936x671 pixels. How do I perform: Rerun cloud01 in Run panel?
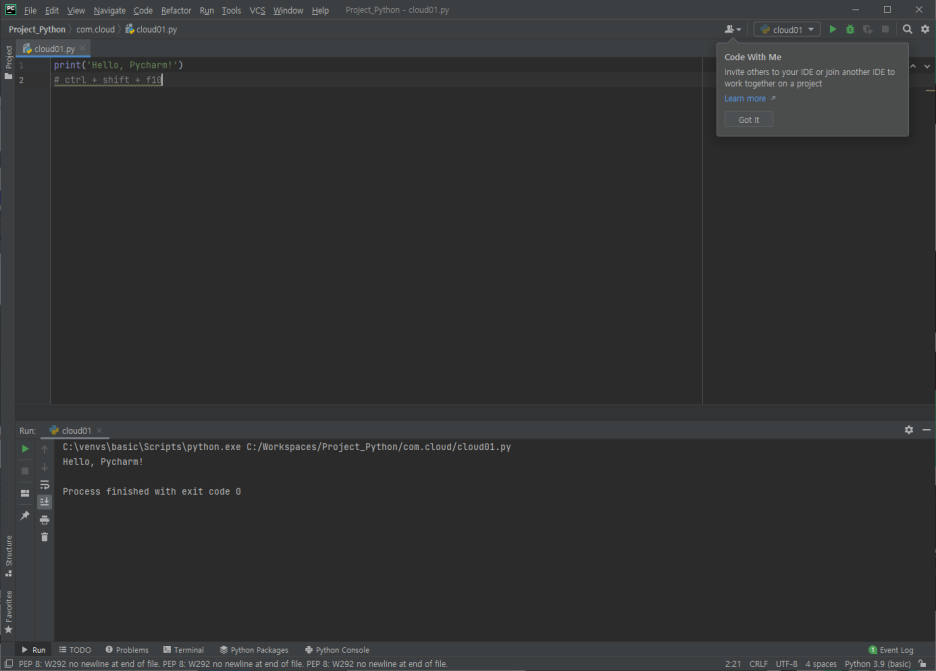pyautogui.click(x=25, y=449)
